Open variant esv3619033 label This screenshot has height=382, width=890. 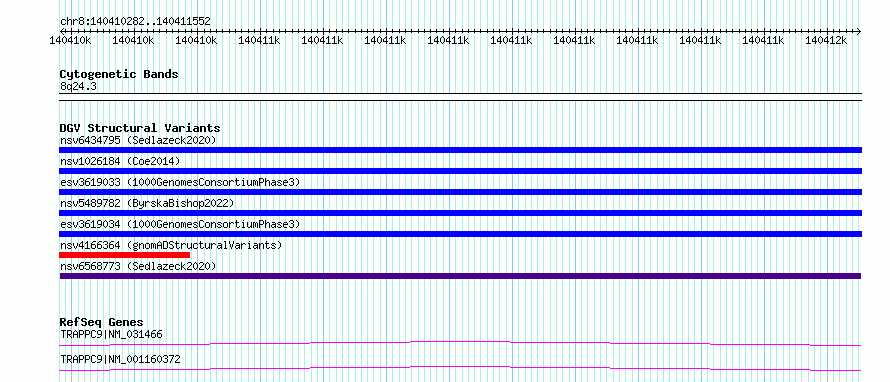coord(180,182)
